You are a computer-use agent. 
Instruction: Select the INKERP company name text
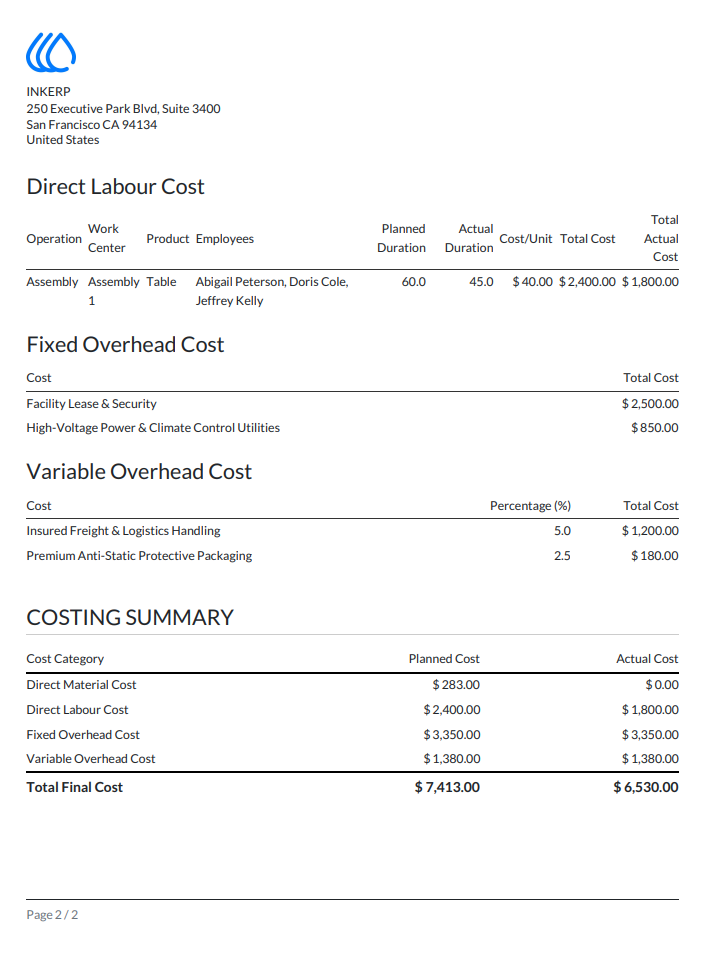pyautogui.click(x=49, y=92)
